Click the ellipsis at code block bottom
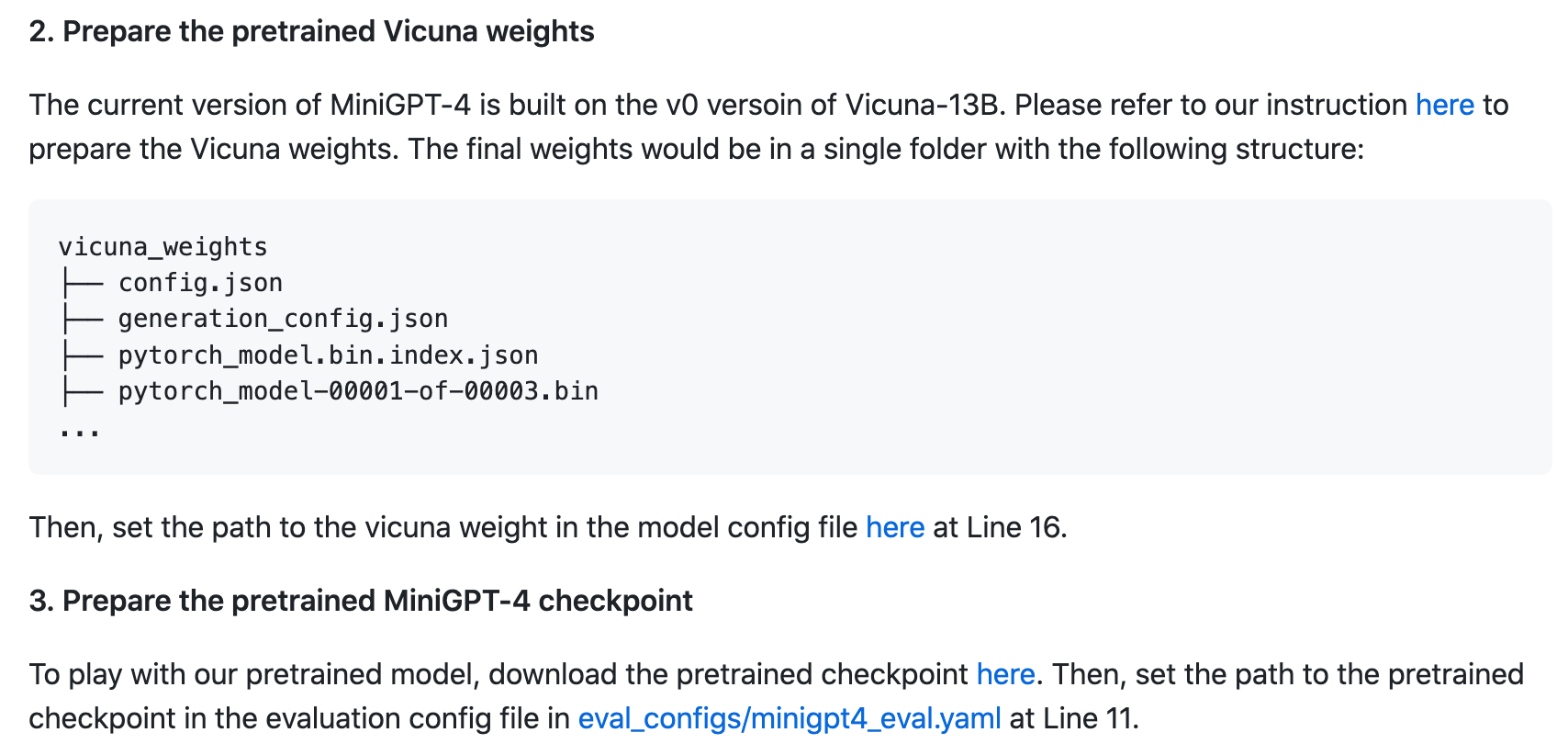 pos(80,430)
